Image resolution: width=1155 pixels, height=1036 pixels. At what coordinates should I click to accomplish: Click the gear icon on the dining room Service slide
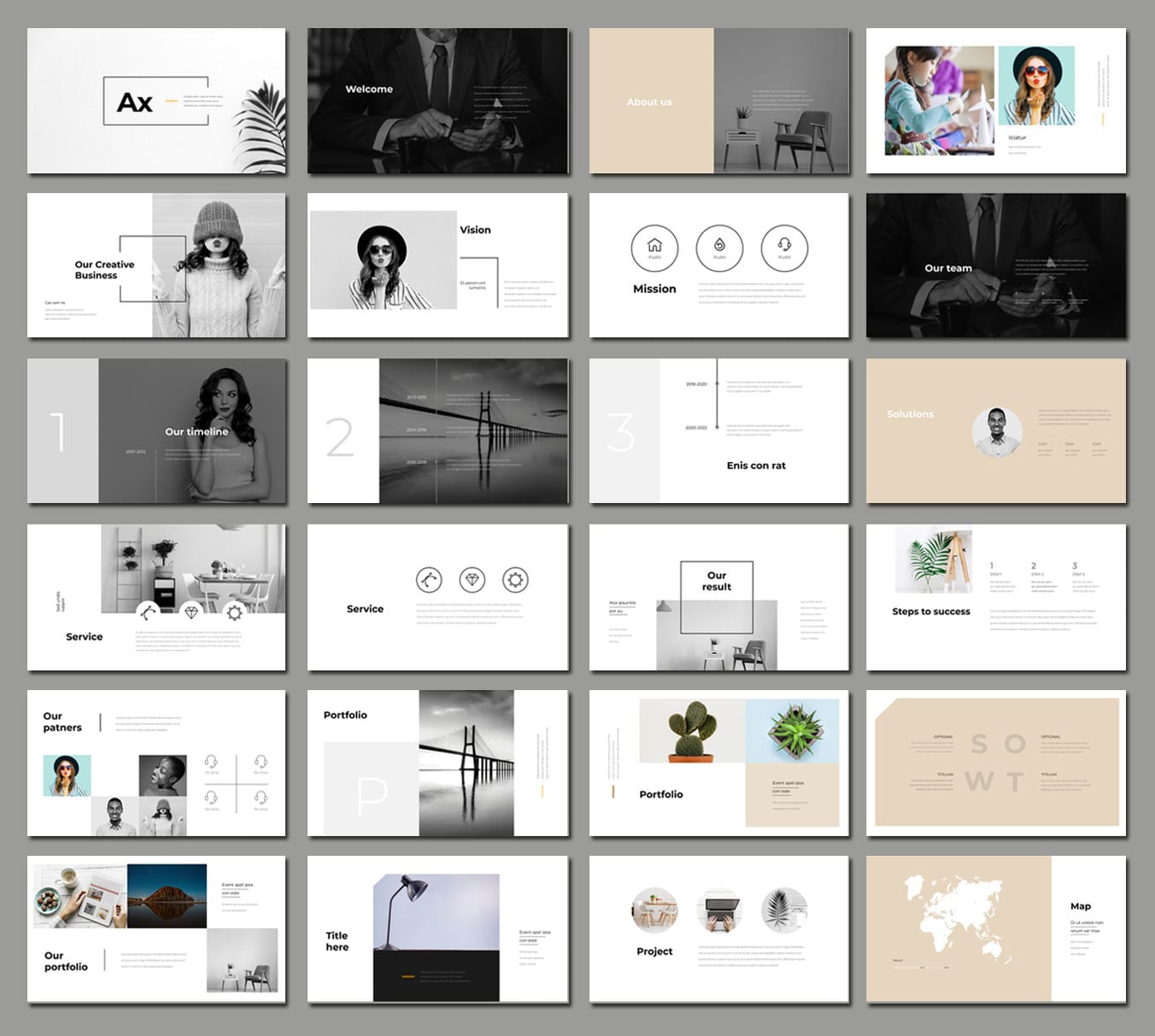tap(235, 612)
